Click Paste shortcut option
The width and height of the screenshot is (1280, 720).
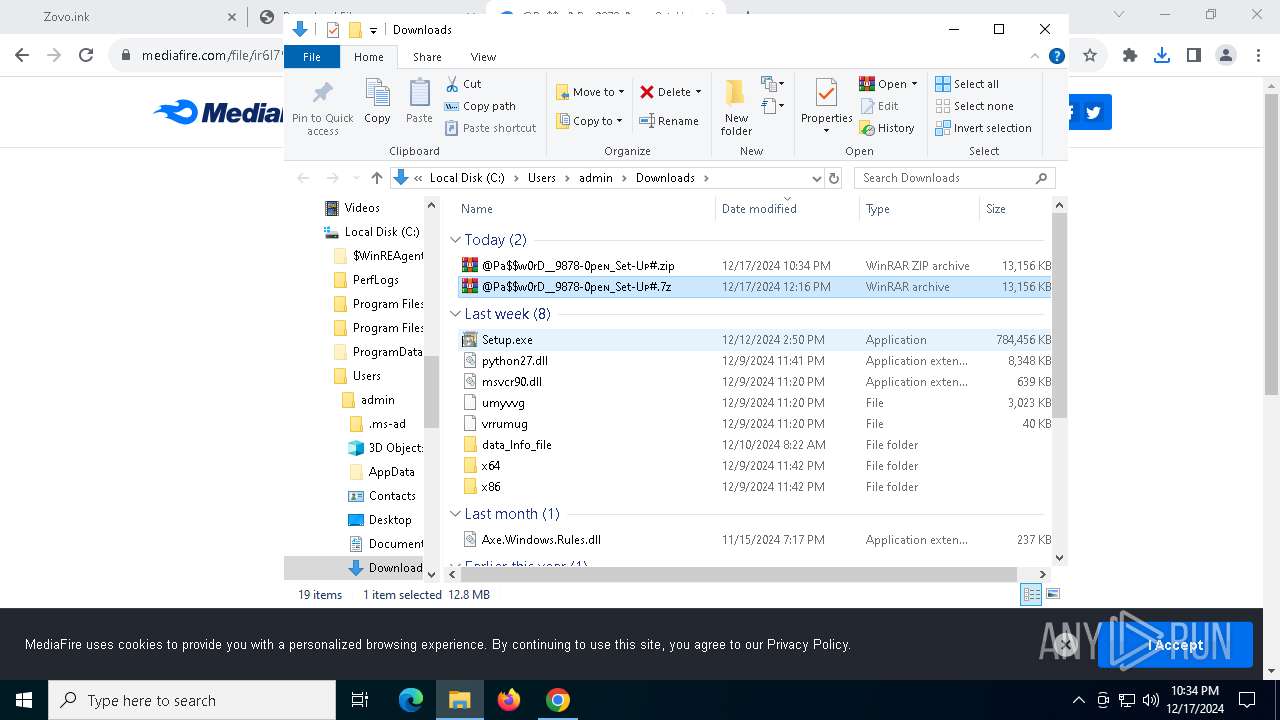(490, 128)
